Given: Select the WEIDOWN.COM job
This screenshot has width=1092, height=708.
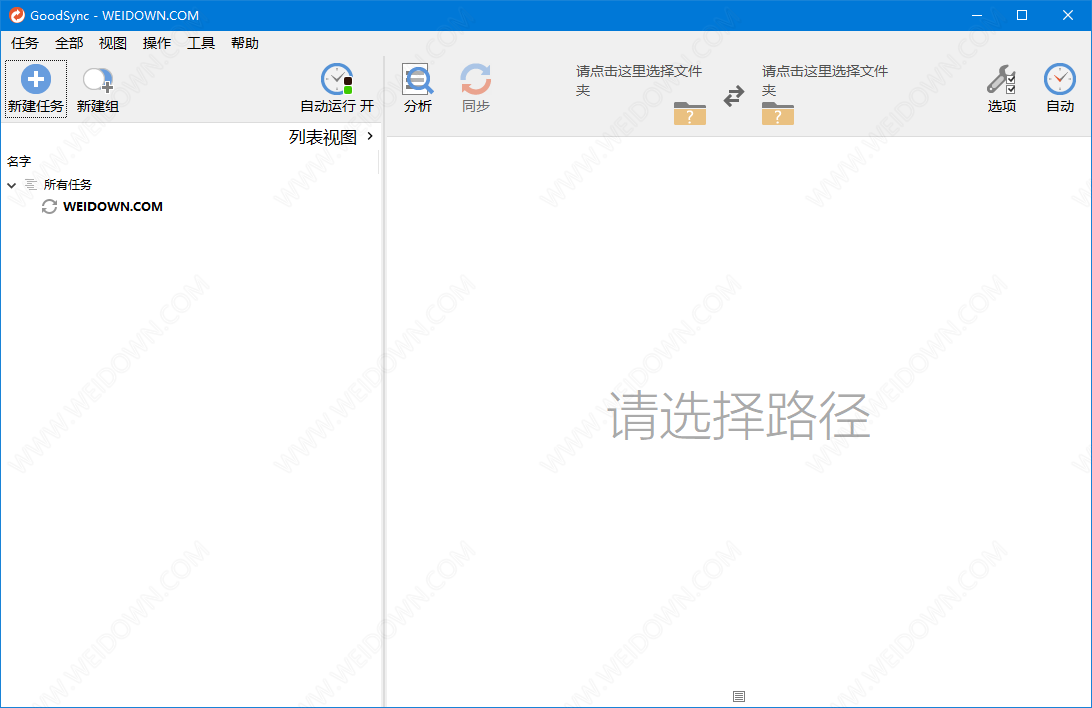Looking at the screenshot, I should click(x=113, y=207).
